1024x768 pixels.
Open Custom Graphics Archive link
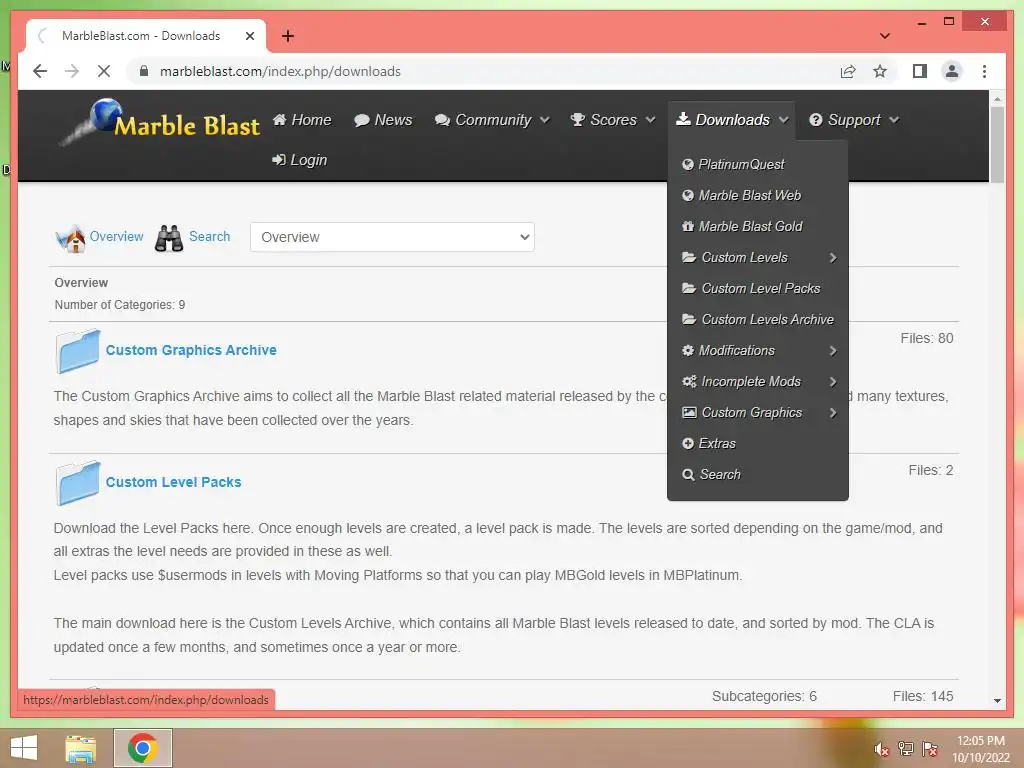(191, 350)
